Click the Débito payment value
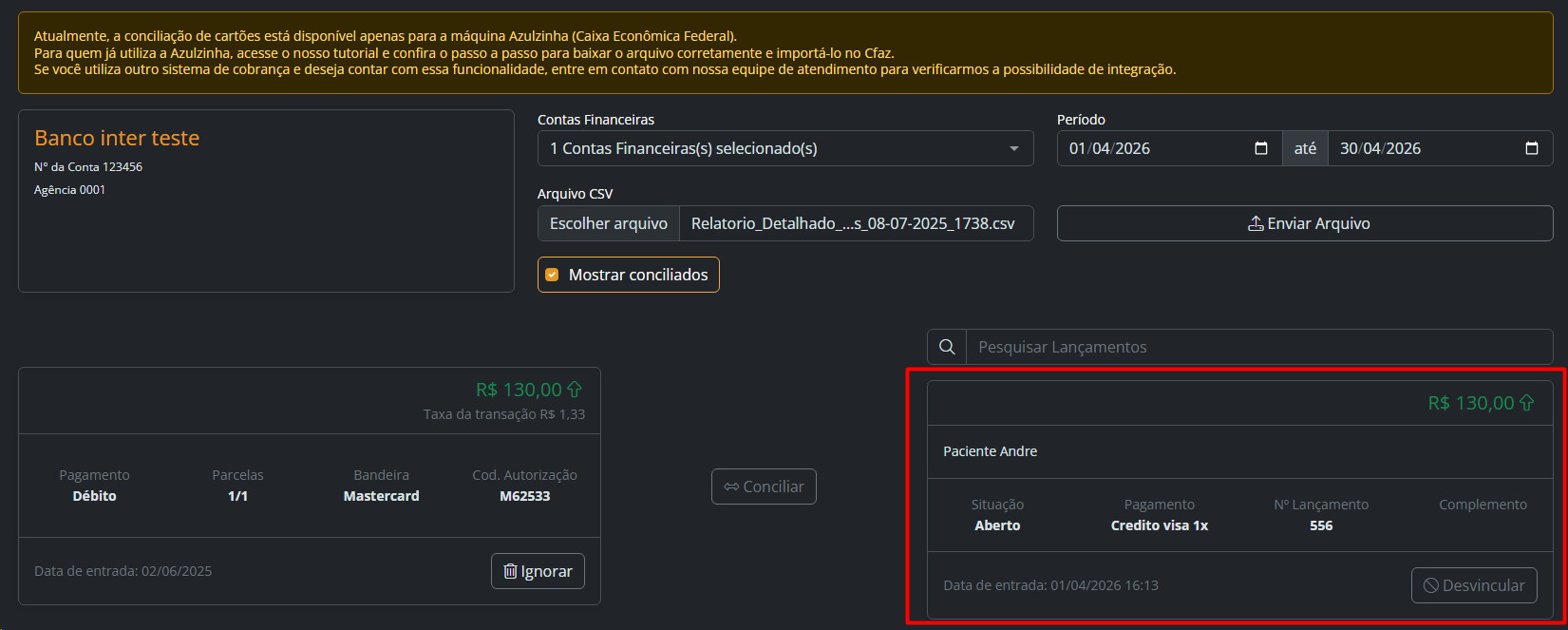Viewport: 1568px width, 630px height. (94, 496)
